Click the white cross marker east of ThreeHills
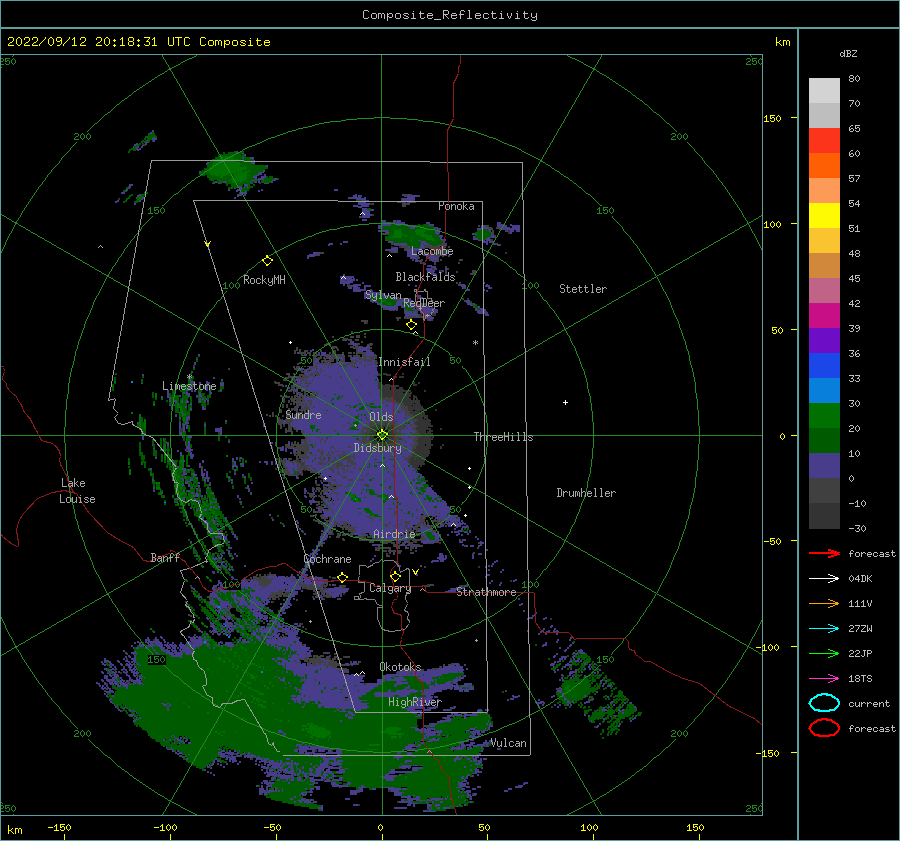 pyautogui.click(x=565, y=402)
